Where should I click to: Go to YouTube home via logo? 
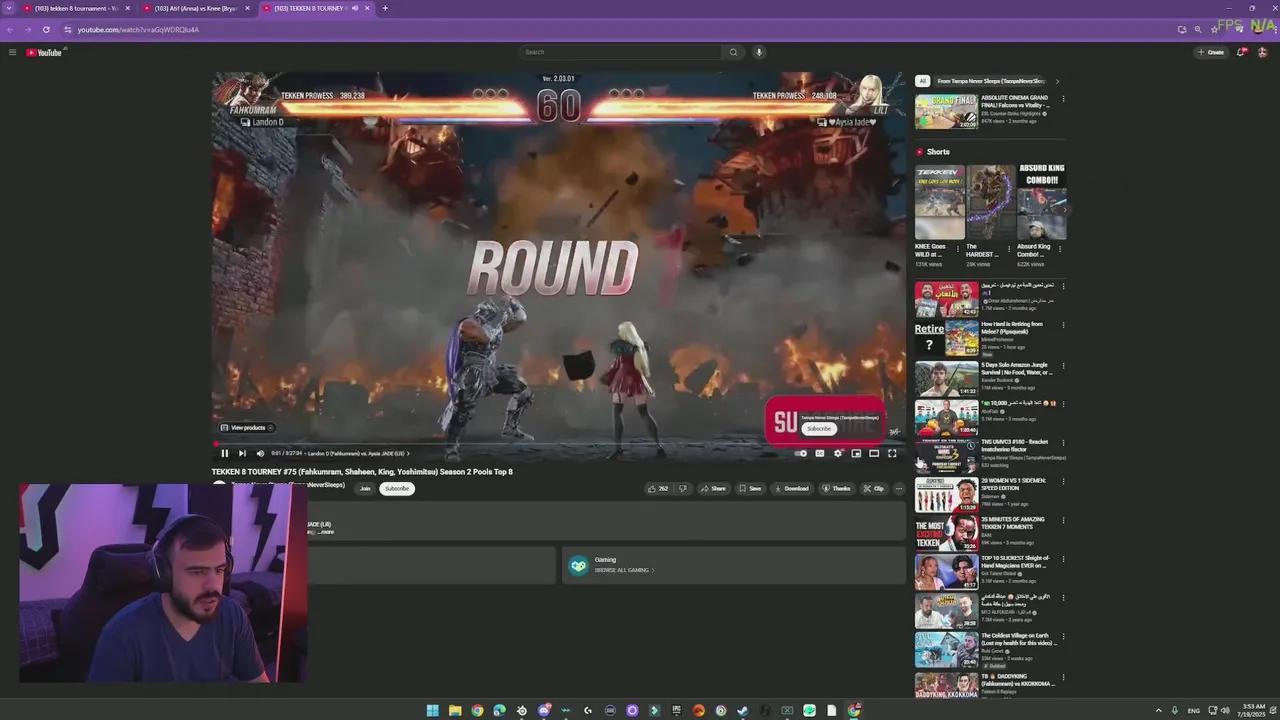tap(44, 52)
